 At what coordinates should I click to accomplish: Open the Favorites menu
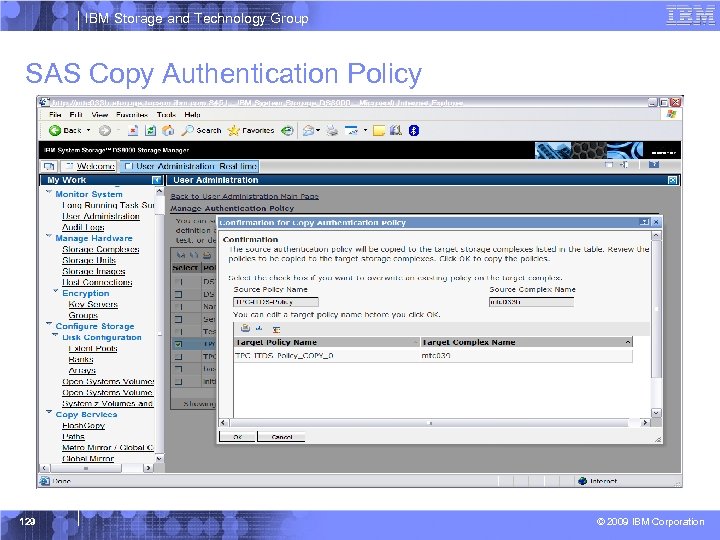(132, 115)
